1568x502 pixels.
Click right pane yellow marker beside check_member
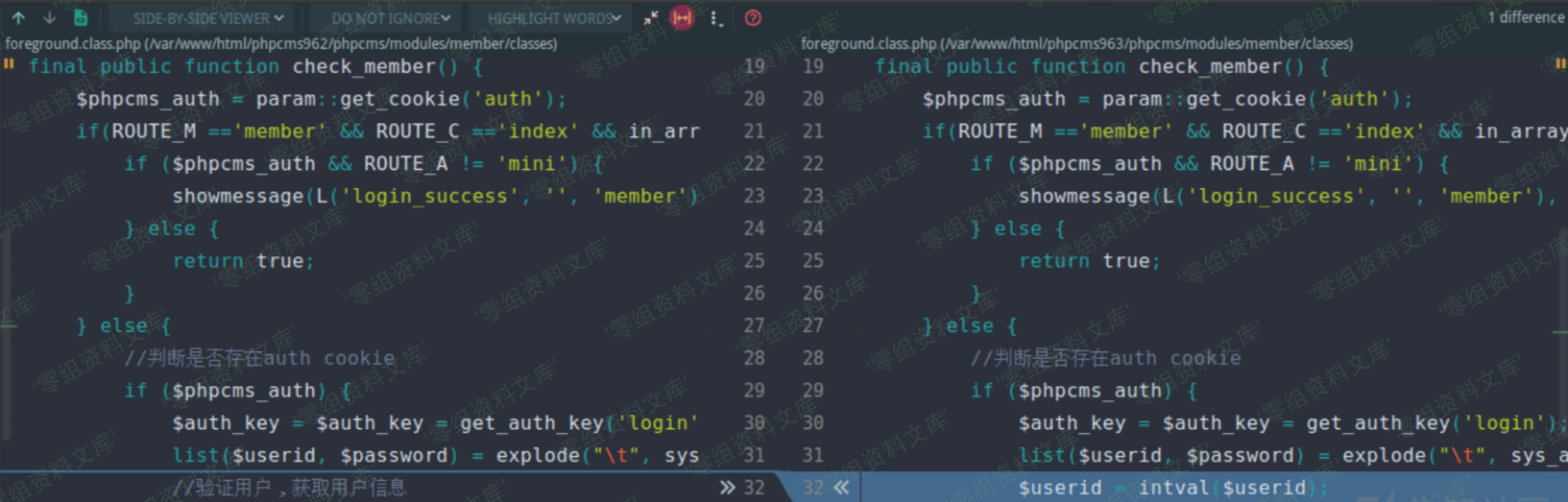pyautogui.click(x=1559, y=64)
